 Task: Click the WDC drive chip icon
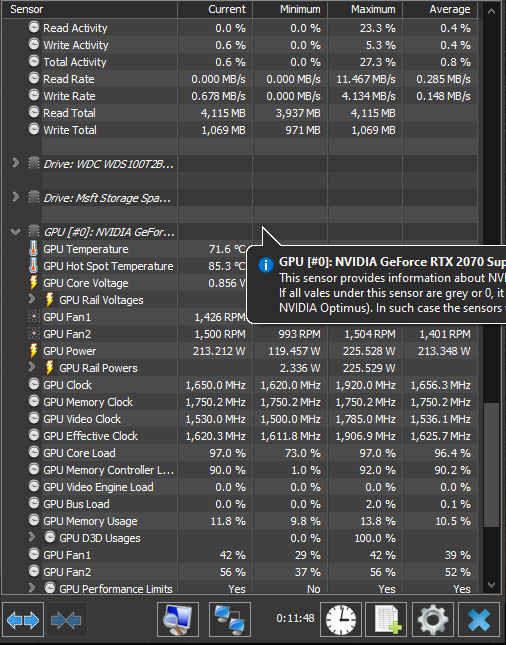coord(34,163)
